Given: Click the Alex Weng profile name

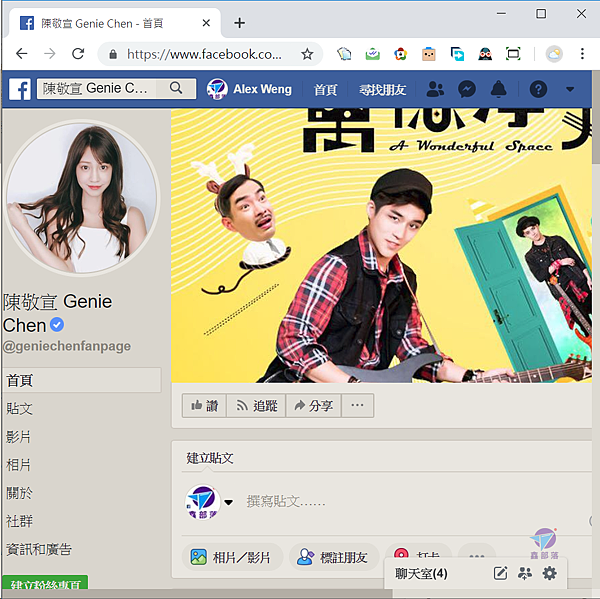Looking at the screenshot, I should (x=262, y=89).
